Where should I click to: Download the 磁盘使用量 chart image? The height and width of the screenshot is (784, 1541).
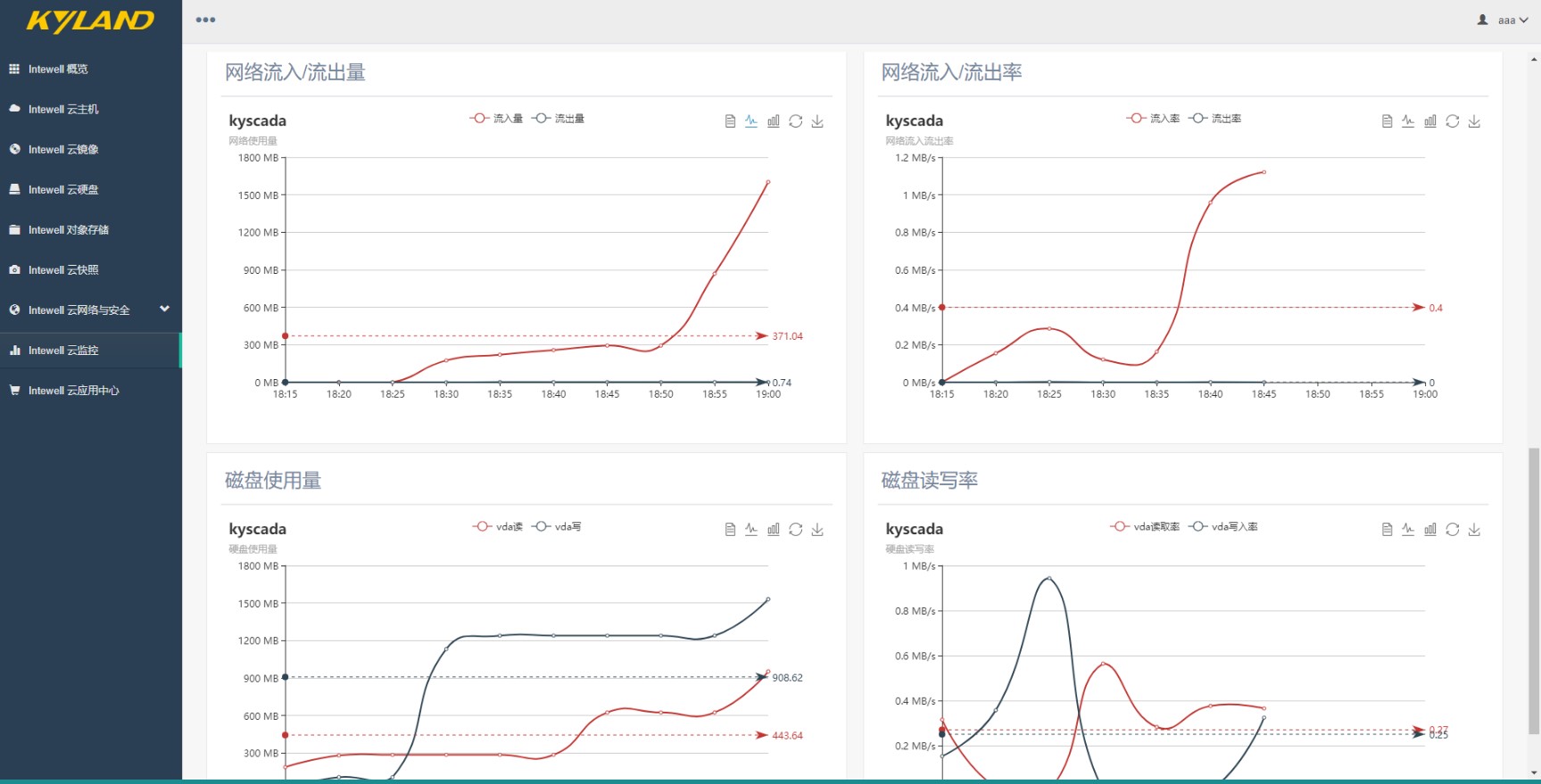click(x=817, y=530)
